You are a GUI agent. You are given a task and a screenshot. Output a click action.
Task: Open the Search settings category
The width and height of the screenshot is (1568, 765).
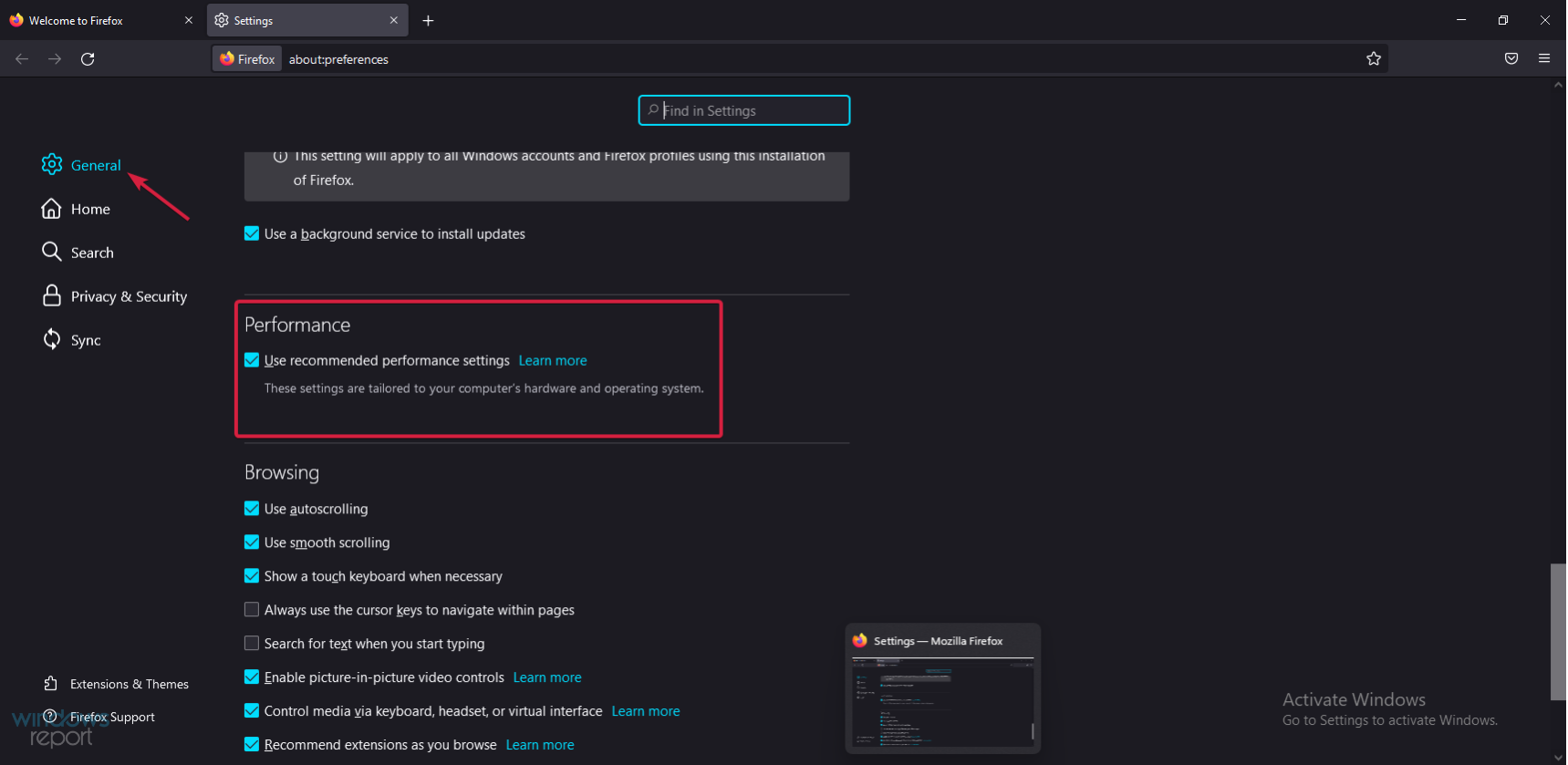(x=78, y=253)
